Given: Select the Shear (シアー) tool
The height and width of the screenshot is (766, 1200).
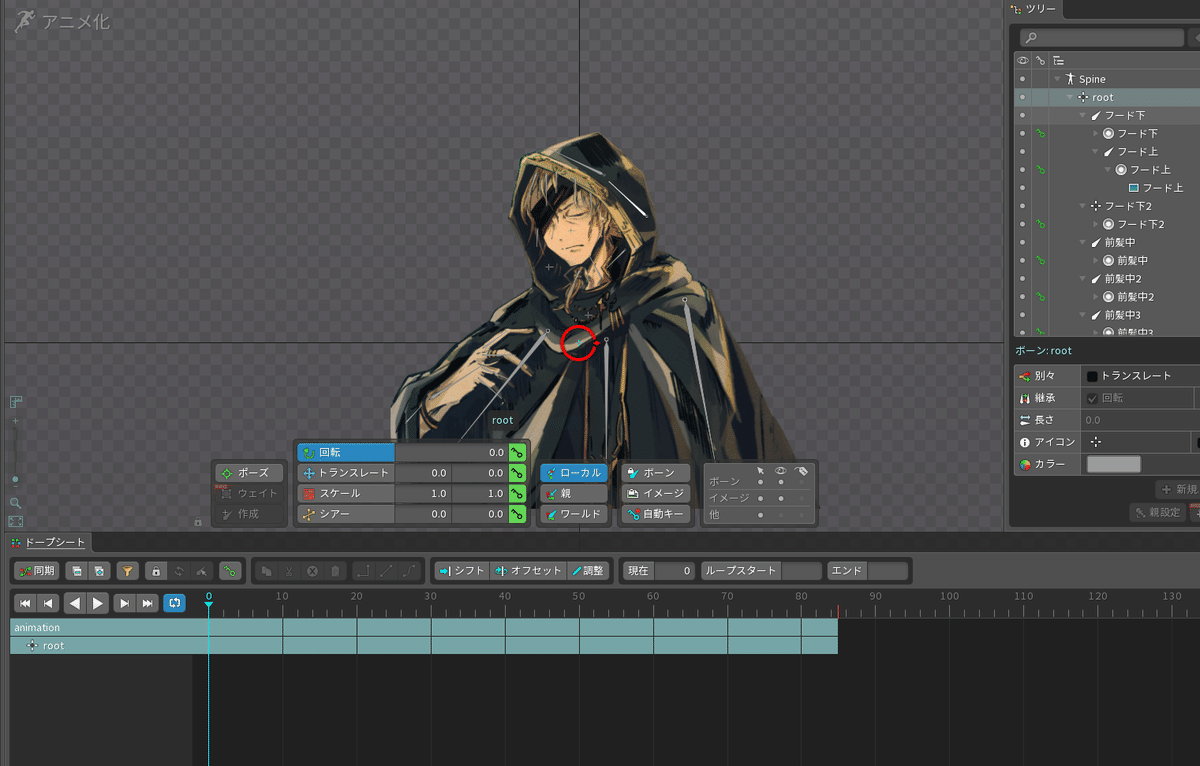Looking at the screenshot, I should coord(346,514).
